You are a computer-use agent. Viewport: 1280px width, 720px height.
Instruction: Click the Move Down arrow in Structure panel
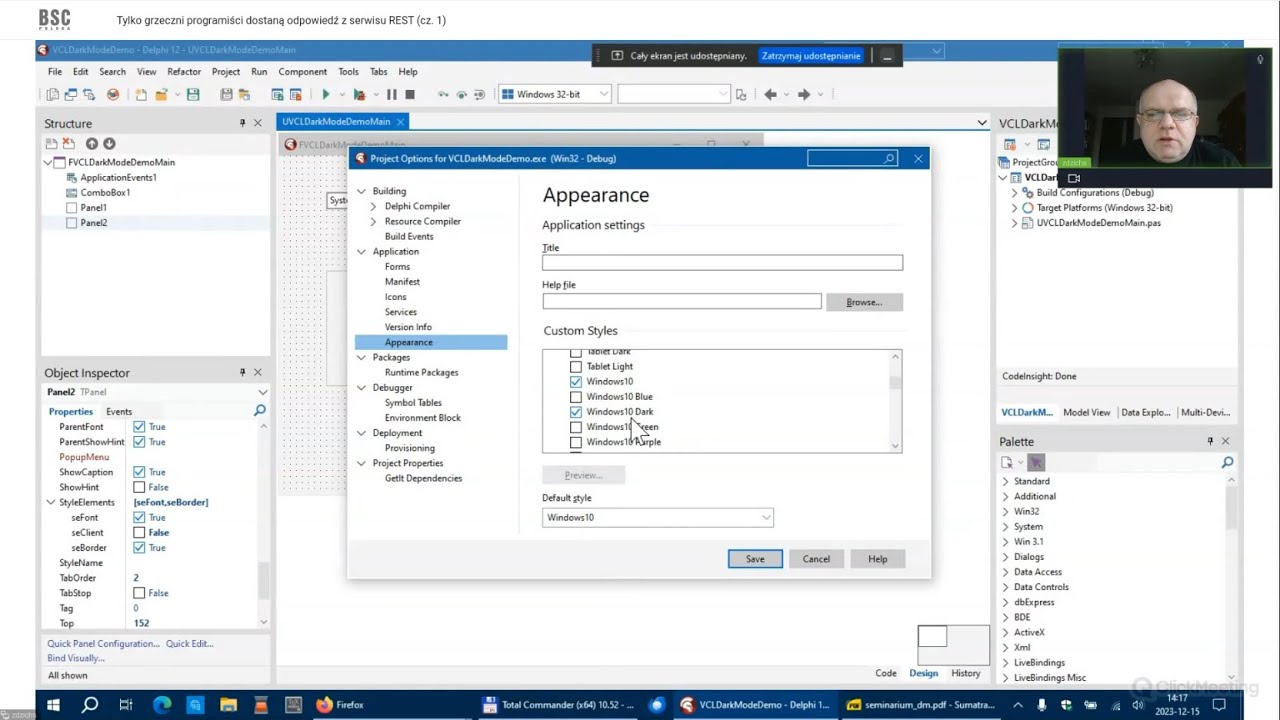(x=109, y=144)
